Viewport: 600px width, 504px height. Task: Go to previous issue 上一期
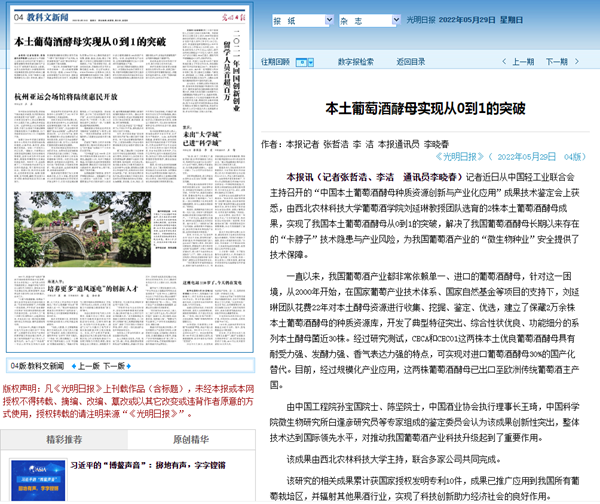[520, 62]
